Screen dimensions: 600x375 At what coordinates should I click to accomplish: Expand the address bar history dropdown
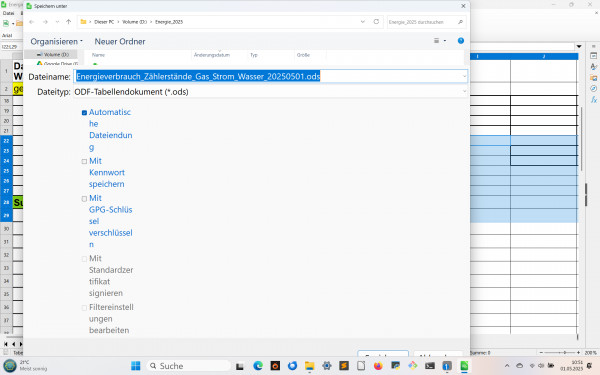coord(362,22)
